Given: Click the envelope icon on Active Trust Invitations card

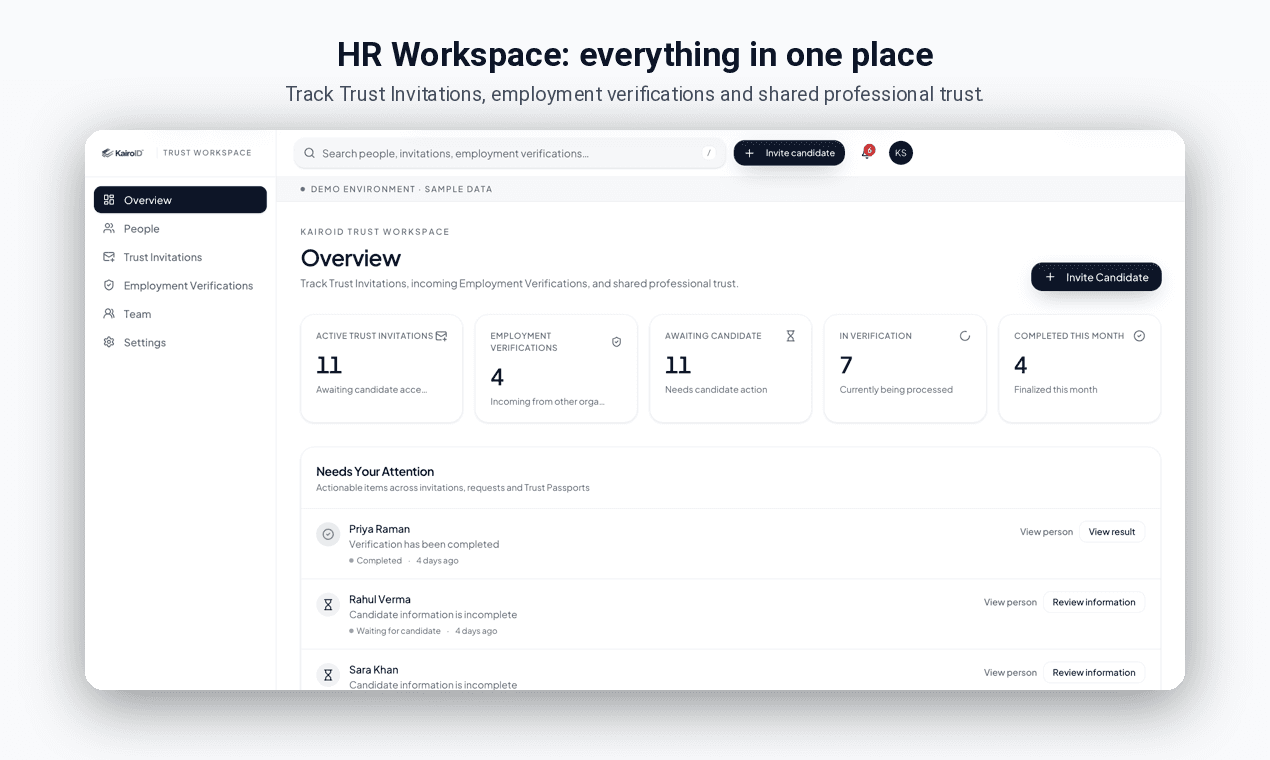Looking at the screenshot, I should pos(441,336).
